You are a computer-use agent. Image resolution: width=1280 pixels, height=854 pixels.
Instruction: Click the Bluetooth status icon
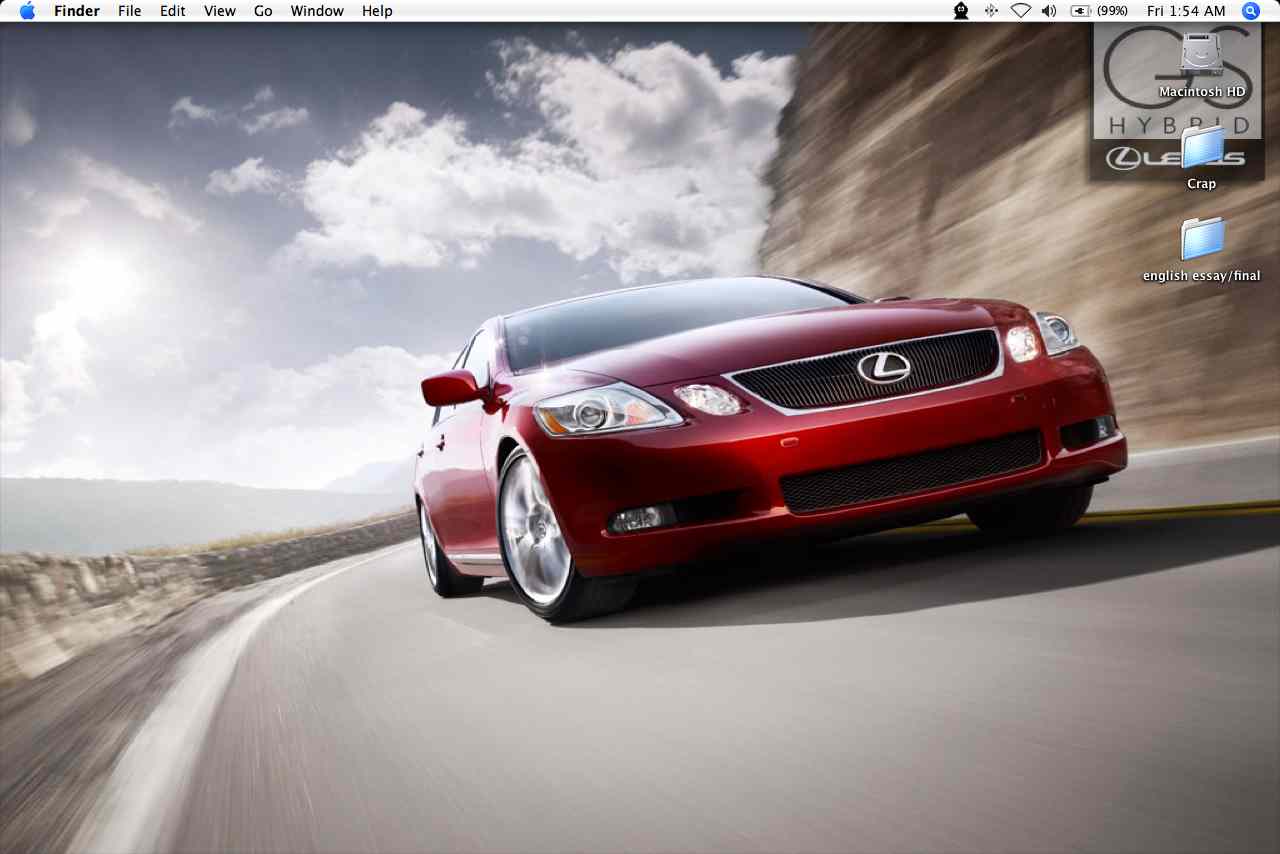991,11
